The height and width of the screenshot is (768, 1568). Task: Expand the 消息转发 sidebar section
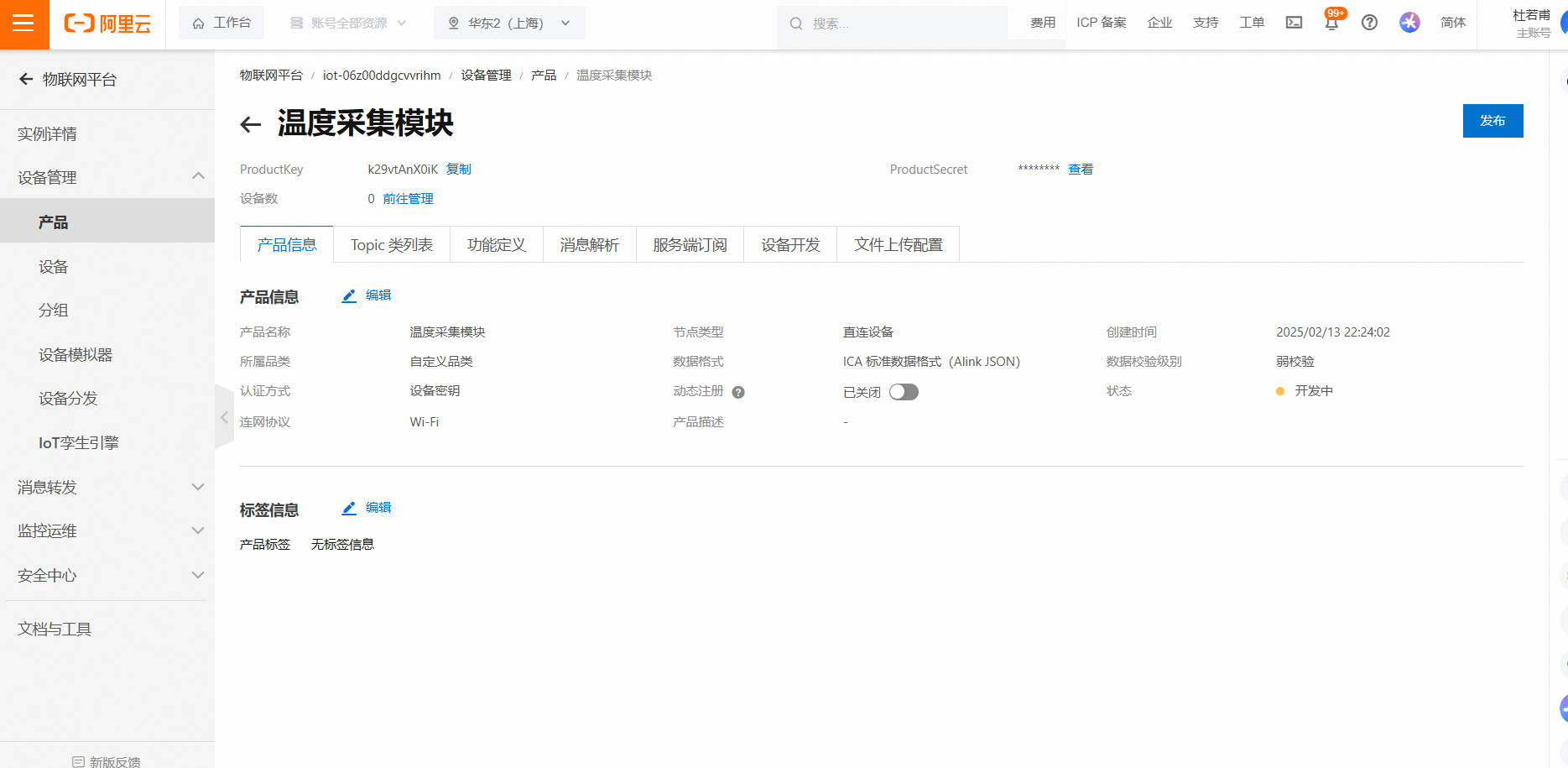(x=198, y=487)
